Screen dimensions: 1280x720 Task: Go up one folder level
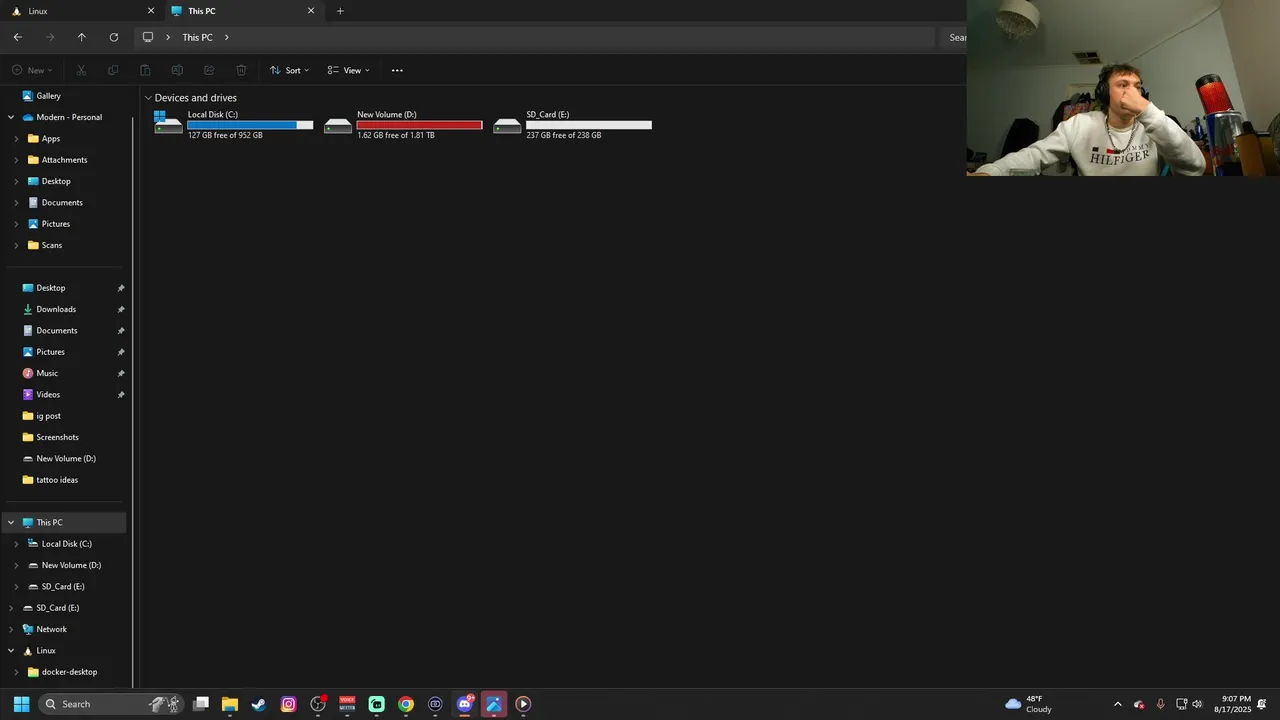[82, 37]
